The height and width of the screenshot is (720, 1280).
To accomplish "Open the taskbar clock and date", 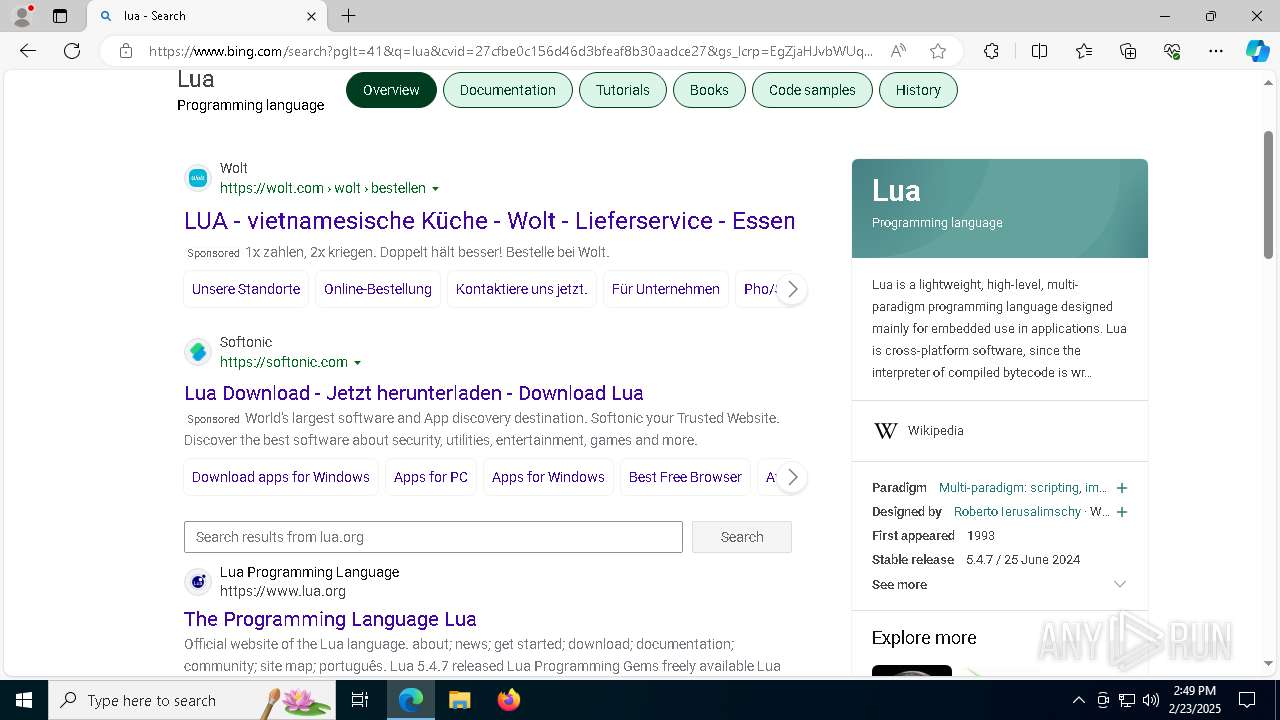I will [1195, 700].
